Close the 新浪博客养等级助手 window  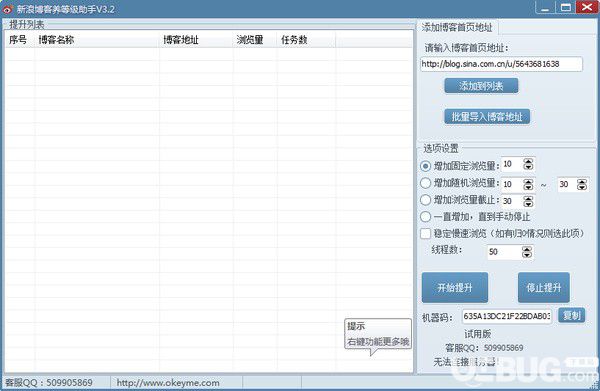pyautogui.click(x=587, y=8)
